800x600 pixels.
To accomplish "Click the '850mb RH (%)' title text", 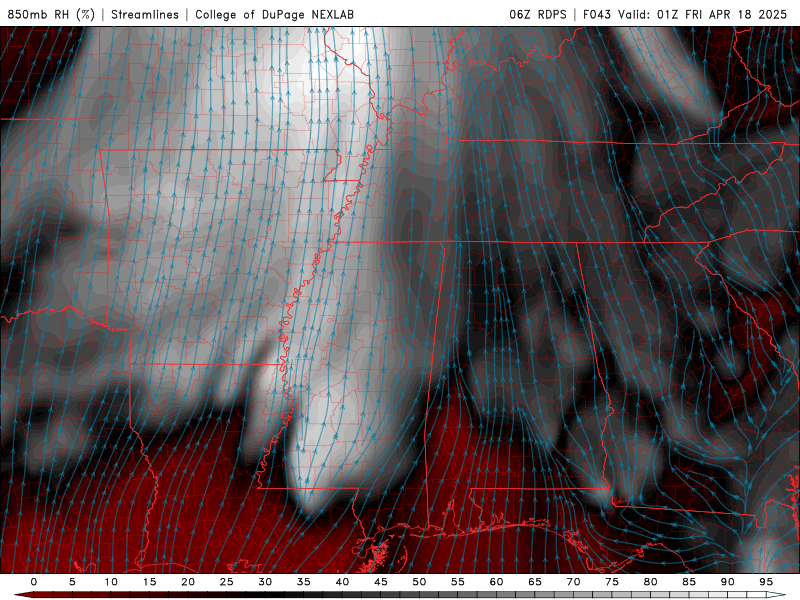I will pos(51,14).
